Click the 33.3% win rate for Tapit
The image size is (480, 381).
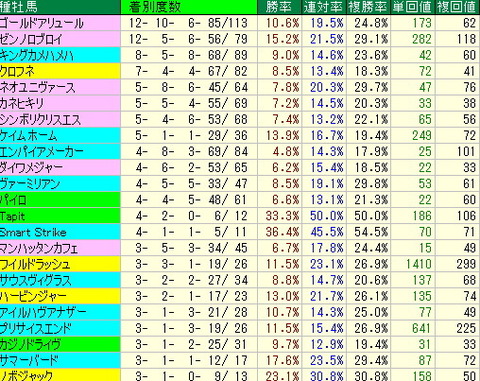282,216
